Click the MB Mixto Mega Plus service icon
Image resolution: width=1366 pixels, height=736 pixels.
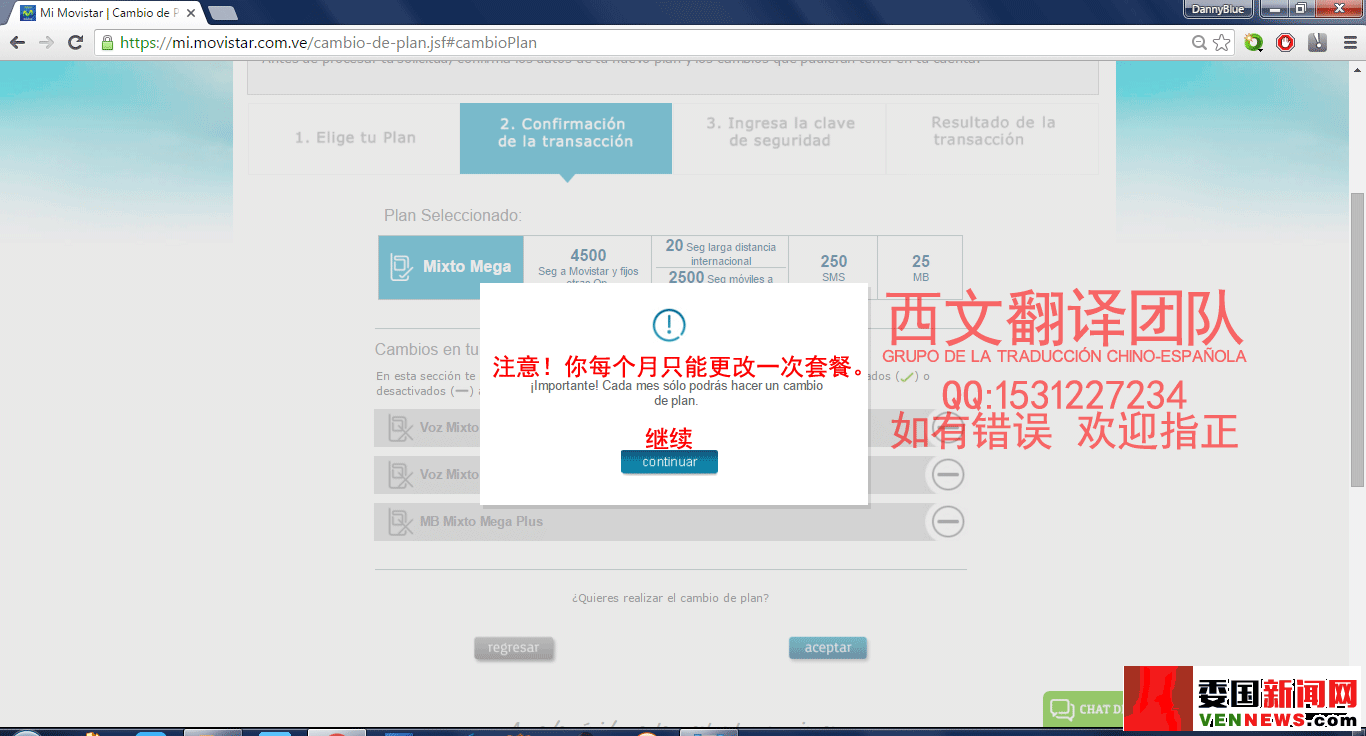pyautogui.click(x=401, y=522)
